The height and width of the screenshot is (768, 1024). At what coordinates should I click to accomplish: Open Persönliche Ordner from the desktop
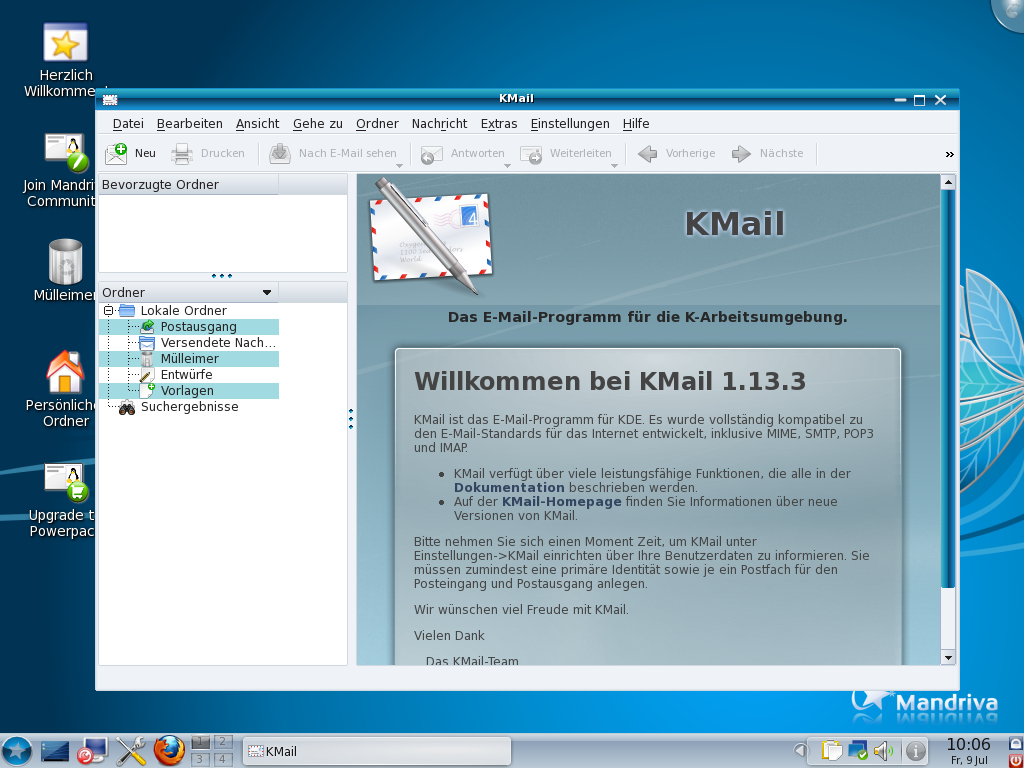click(64, 371)
